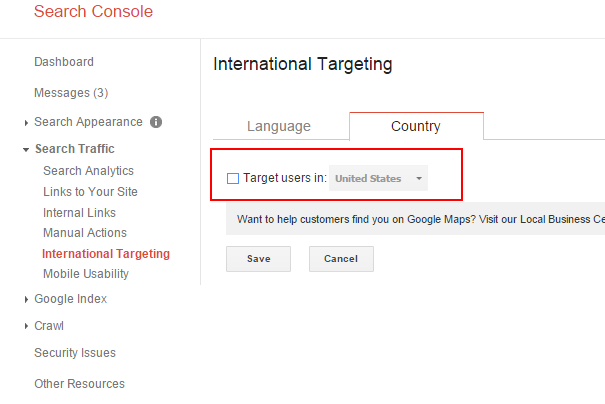The height and width of the screenshot is (404, 605).
Task: Expand the Crawl section arrow
Action: pos(26,326)
